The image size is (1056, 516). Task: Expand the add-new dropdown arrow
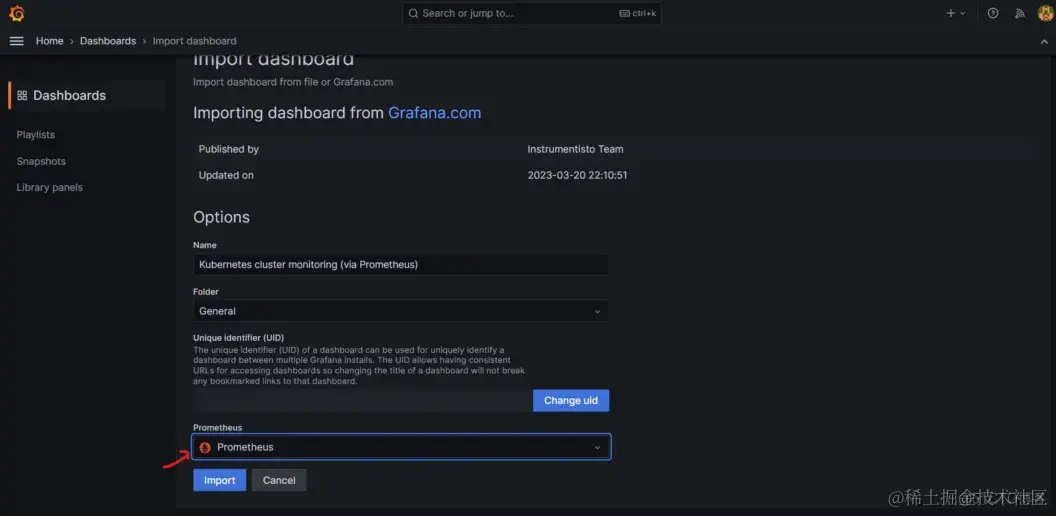pyautogui.click(x=962, y=13)
